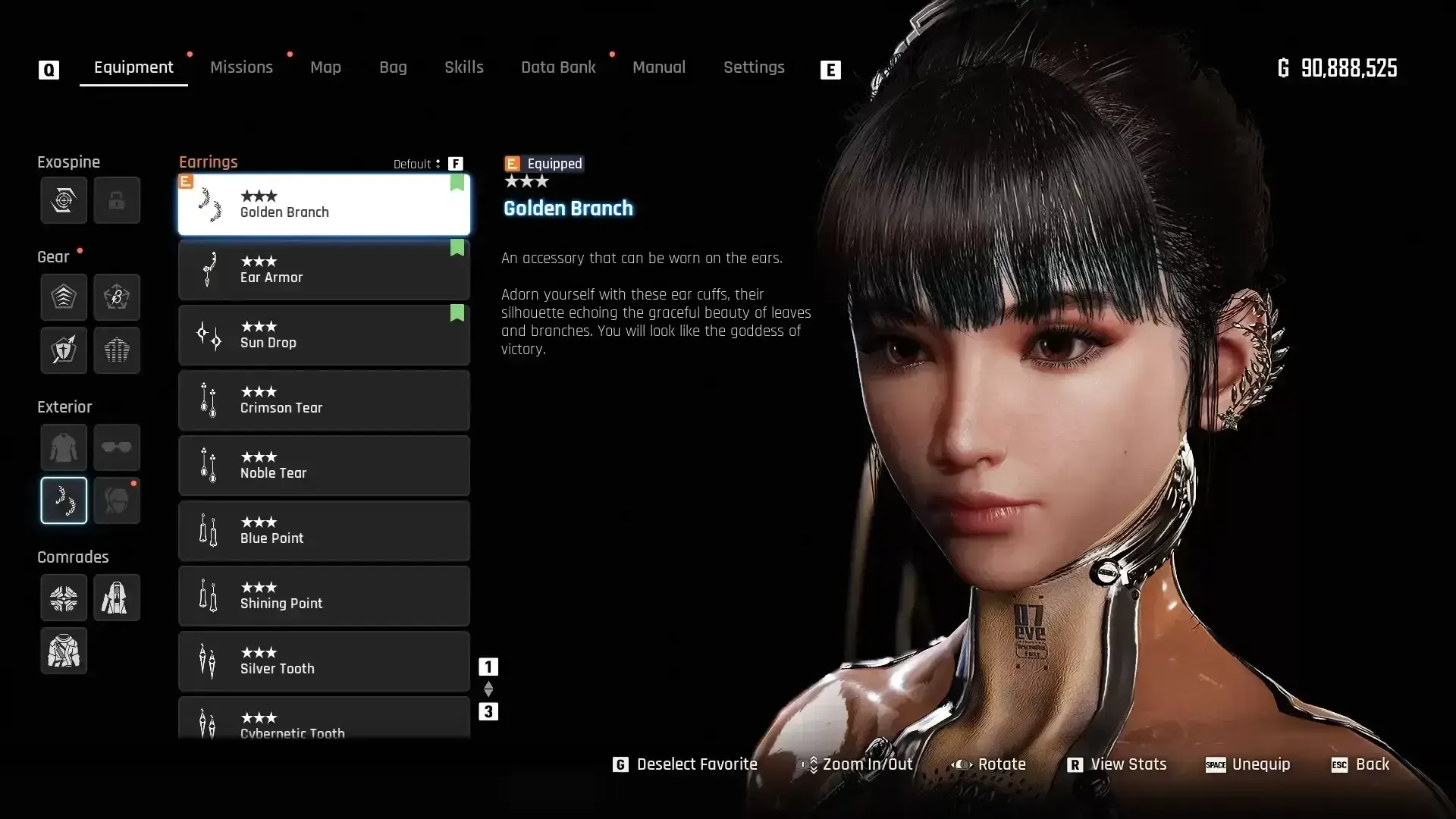Open the hairstyle Exterior slot

(117, 500)
